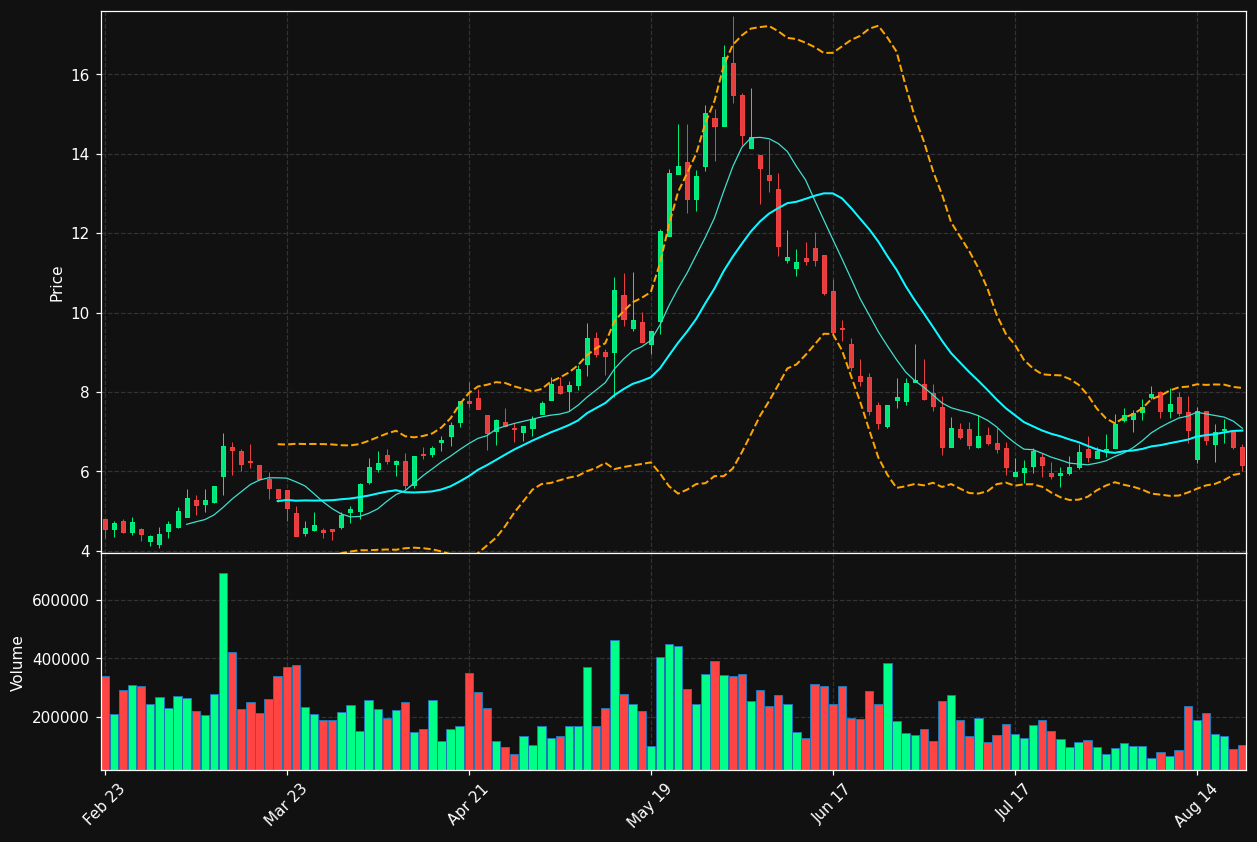Select the "6" price tick label
Screen dimensions: 1257x842
[x=85, y=472]
